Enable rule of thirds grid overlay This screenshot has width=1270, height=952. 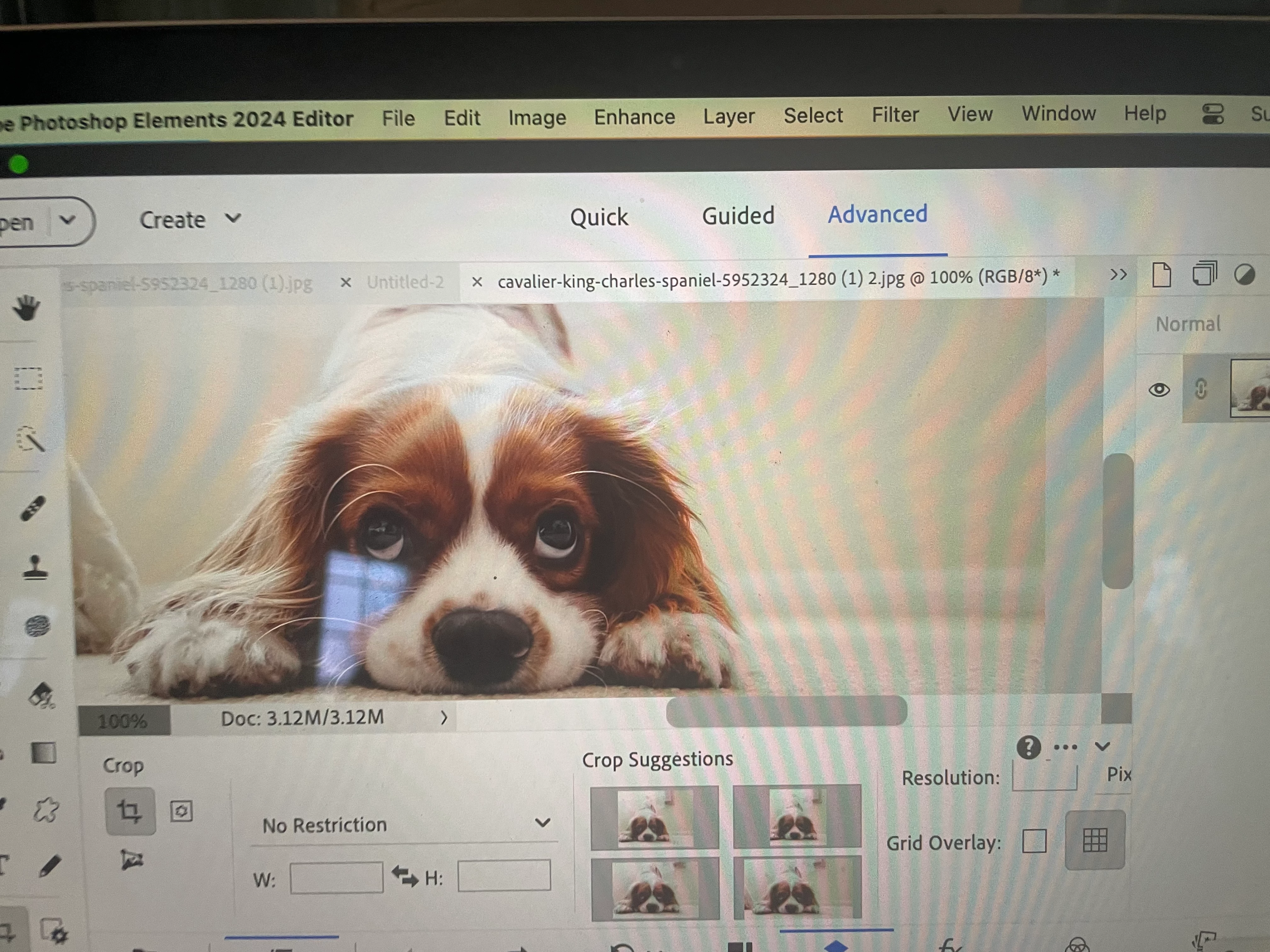tap(1094, 841)
